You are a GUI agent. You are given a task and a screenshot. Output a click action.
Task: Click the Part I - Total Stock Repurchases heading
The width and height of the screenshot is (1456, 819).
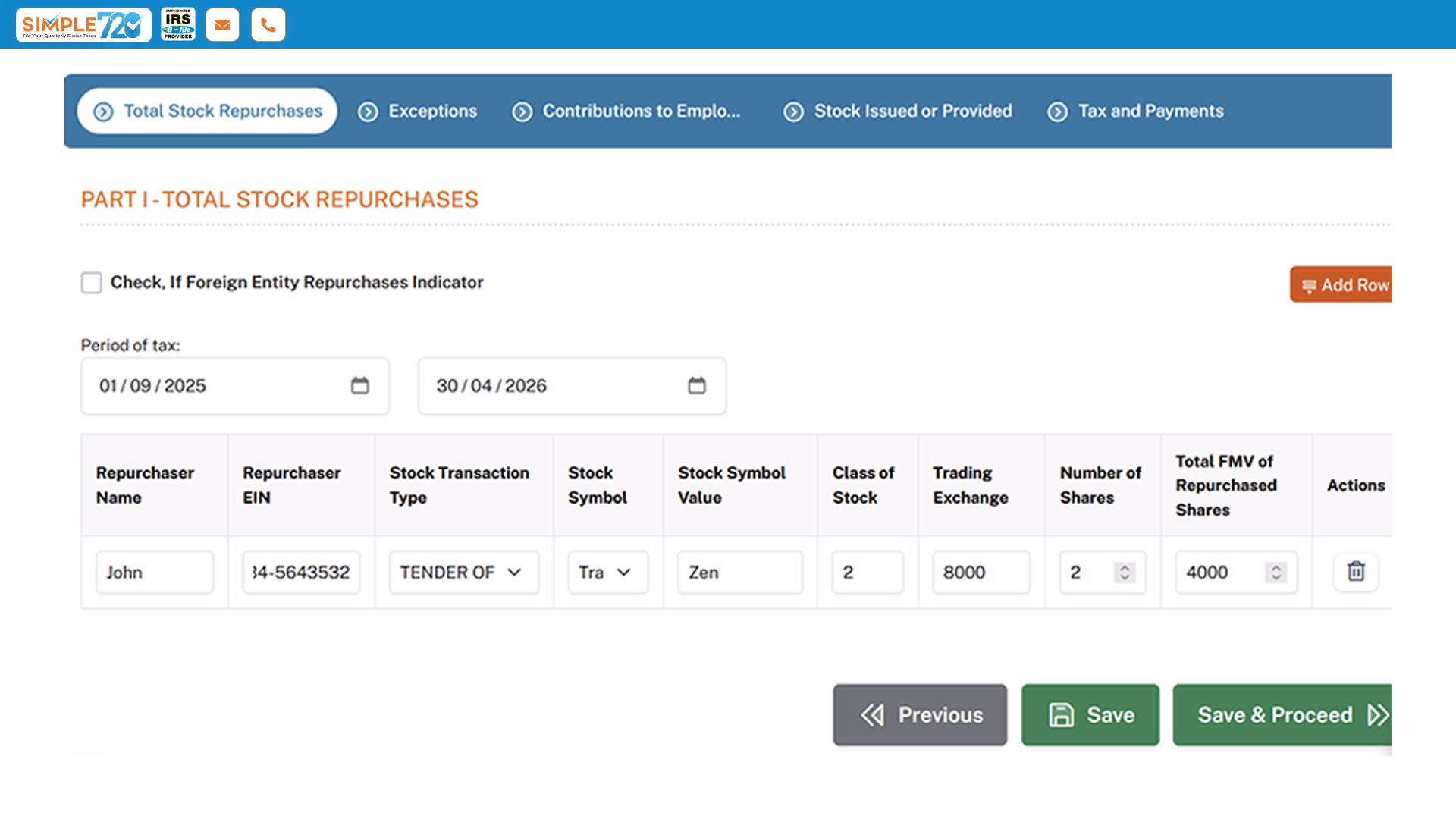pyautogui.click(x=280, y=199)
